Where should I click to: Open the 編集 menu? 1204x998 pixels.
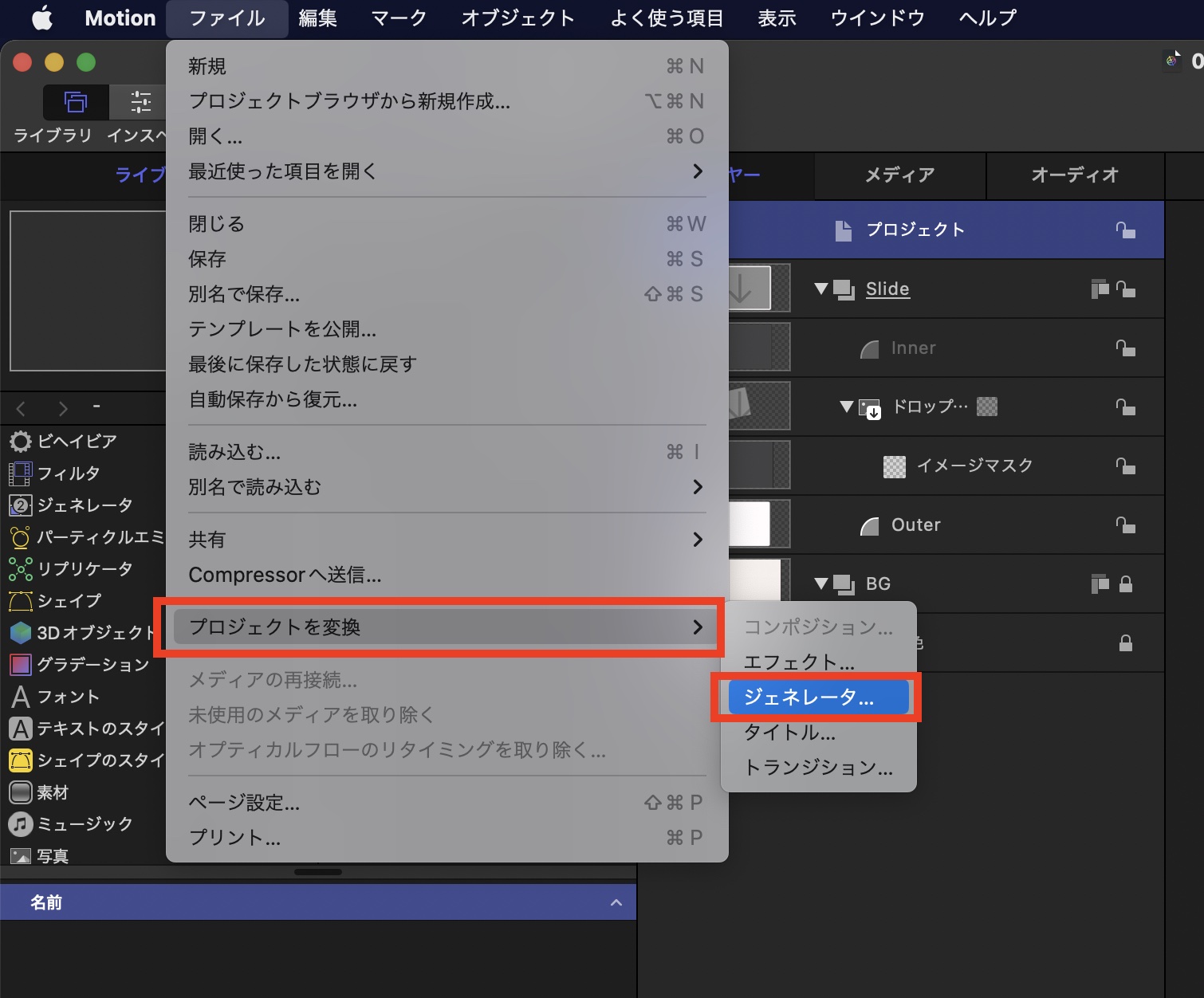tap(318, 18)
